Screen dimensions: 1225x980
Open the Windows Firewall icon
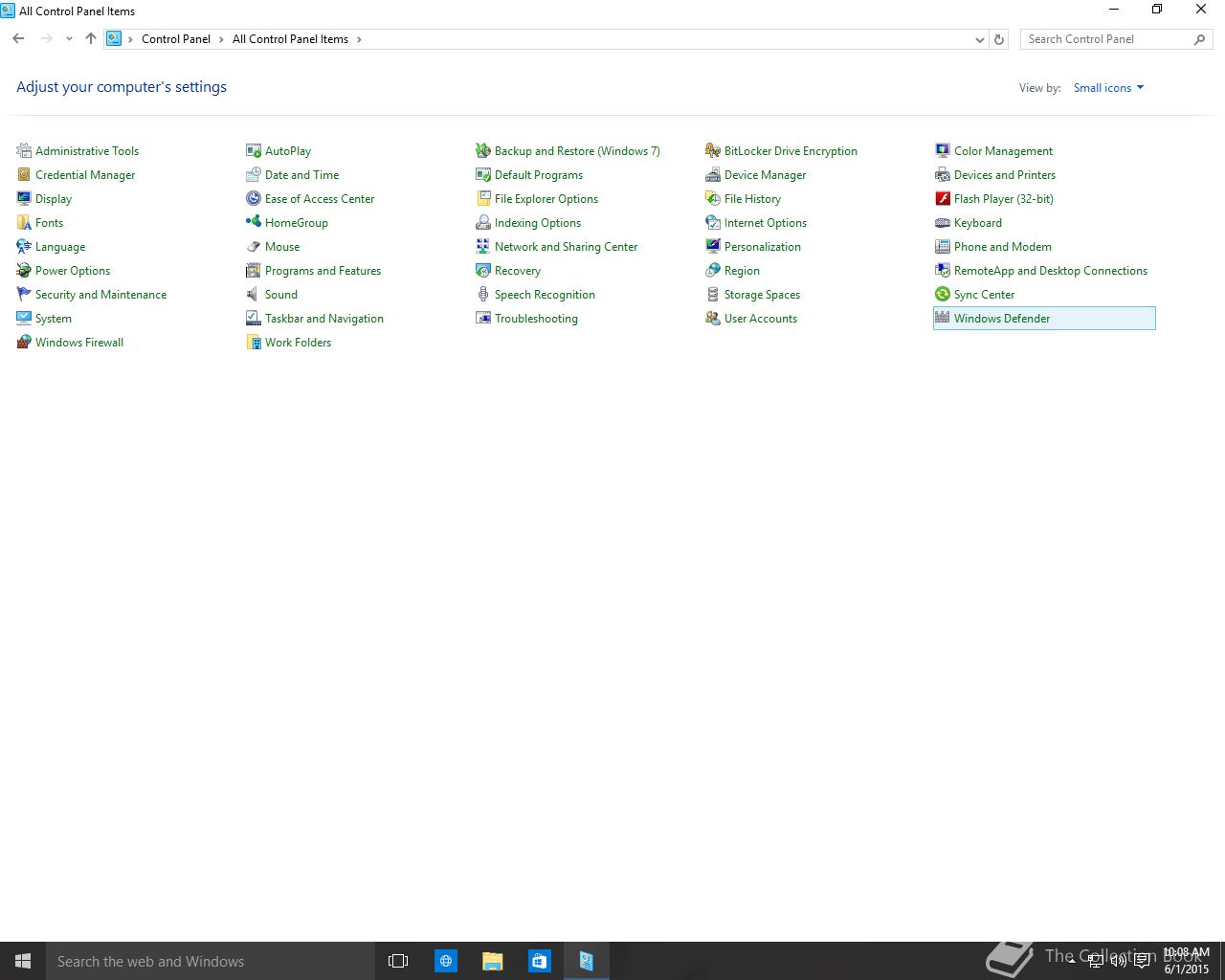(x=24, y=342)
